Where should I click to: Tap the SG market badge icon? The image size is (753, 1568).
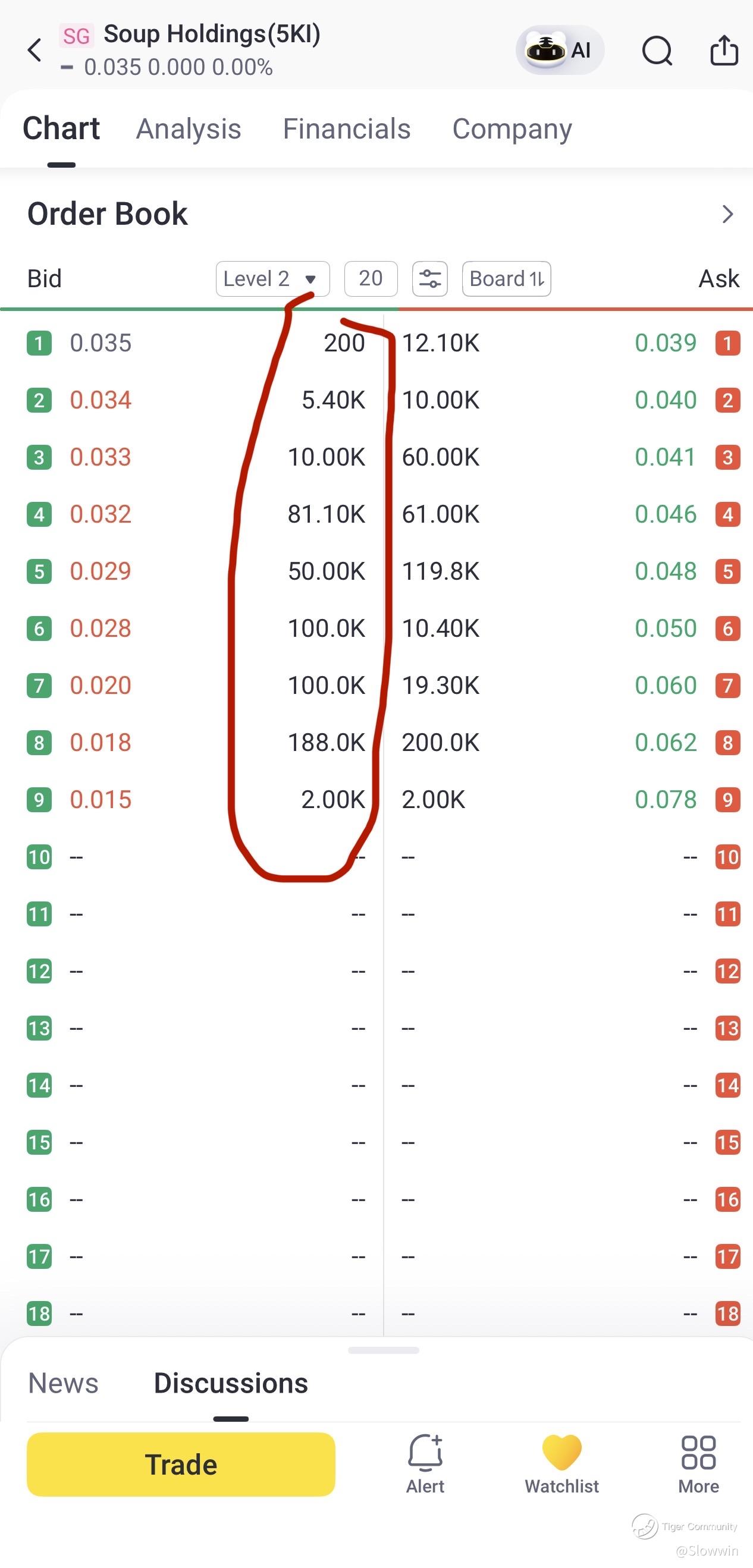pos(77,36)
